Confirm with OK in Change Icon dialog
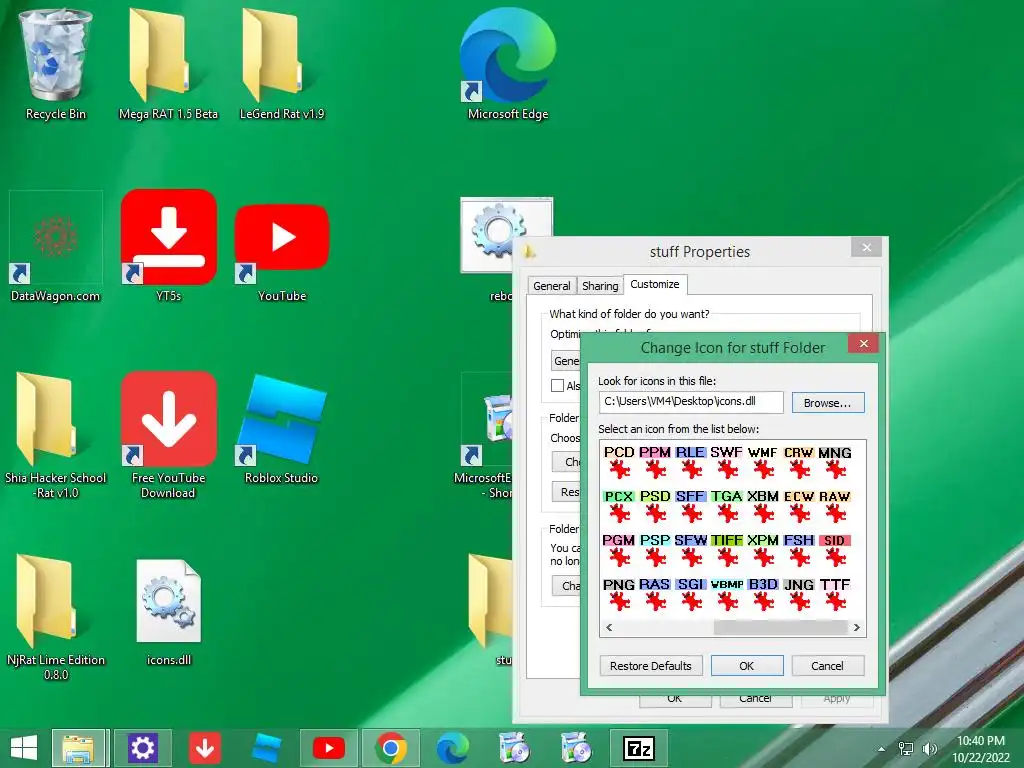Viewport: 1024px width, 768px height. click(746, 665)
